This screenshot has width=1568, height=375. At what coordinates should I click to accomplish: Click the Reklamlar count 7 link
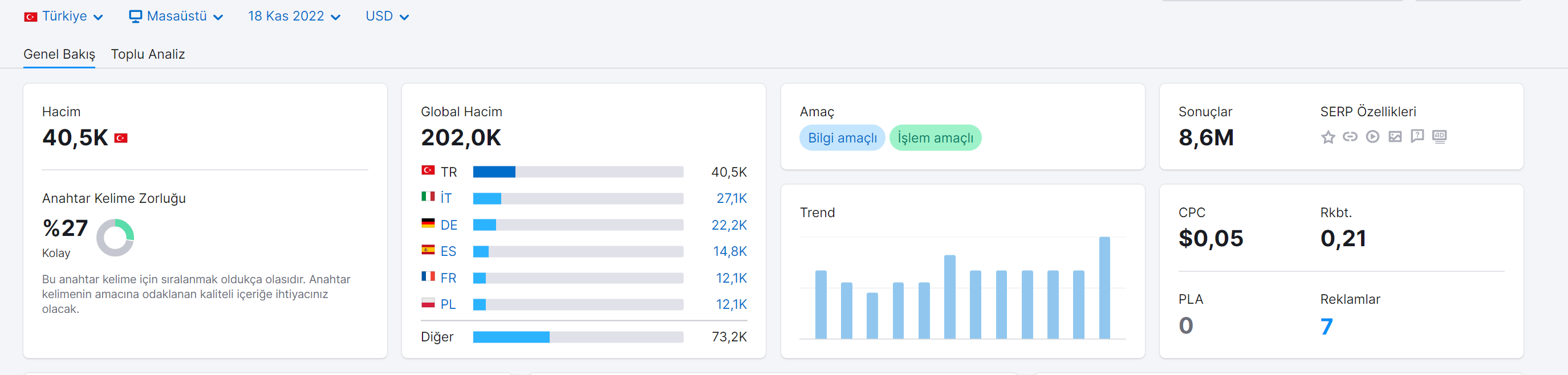click(x=1326, y=327)
